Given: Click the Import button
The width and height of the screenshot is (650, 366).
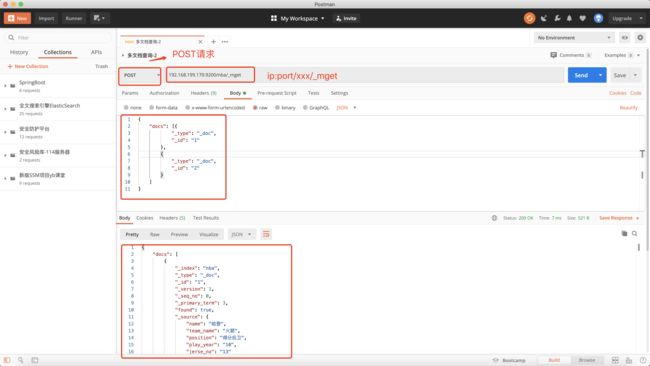Looking at the screenshot, I should tap(46, 18).
